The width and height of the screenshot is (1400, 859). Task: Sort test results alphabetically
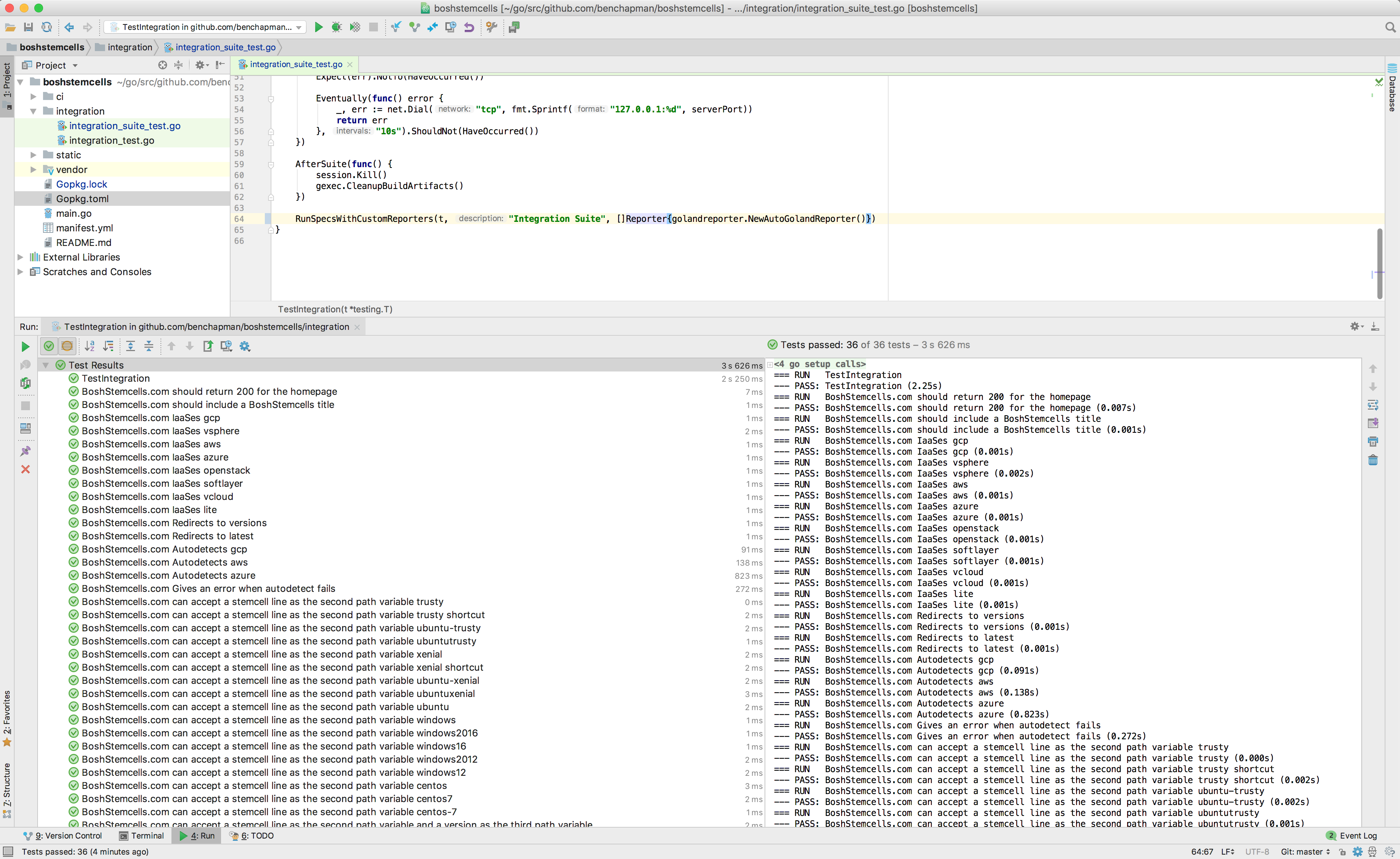pyautogui.click(x=90, y=346)
